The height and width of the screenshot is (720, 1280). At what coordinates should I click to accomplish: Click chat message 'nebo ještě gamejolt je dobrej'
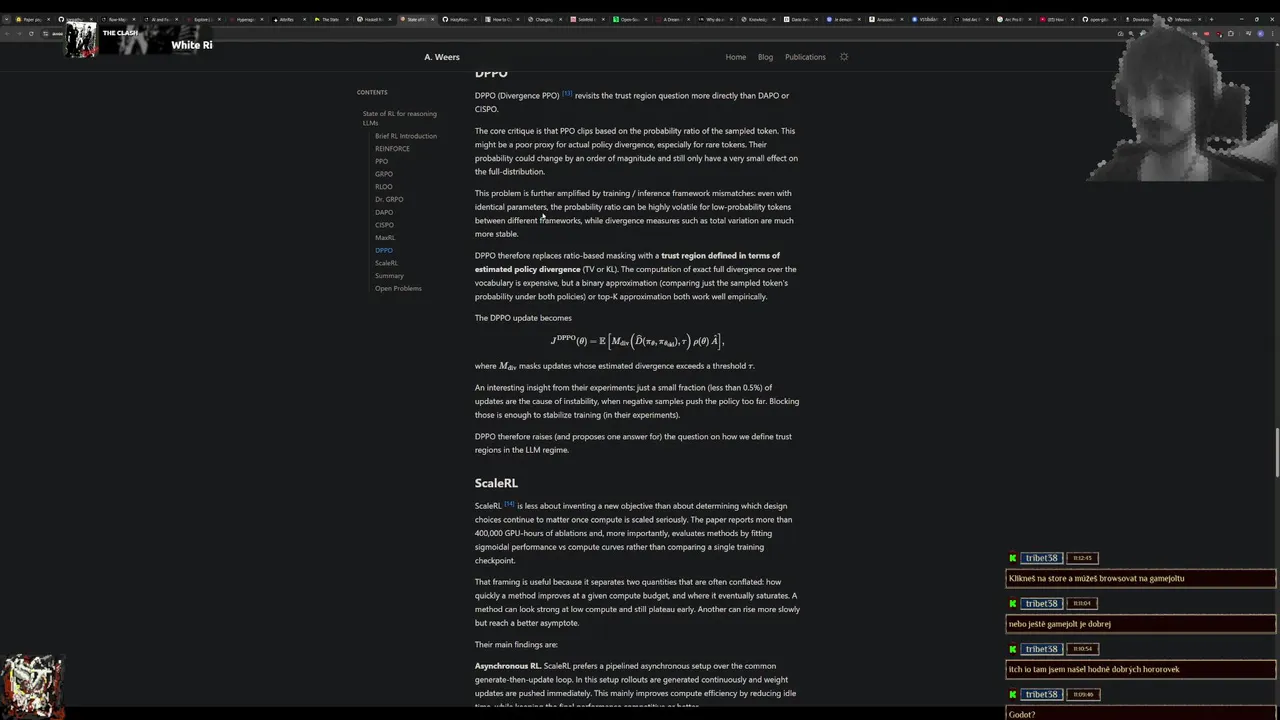click(x=1140, y=624)
